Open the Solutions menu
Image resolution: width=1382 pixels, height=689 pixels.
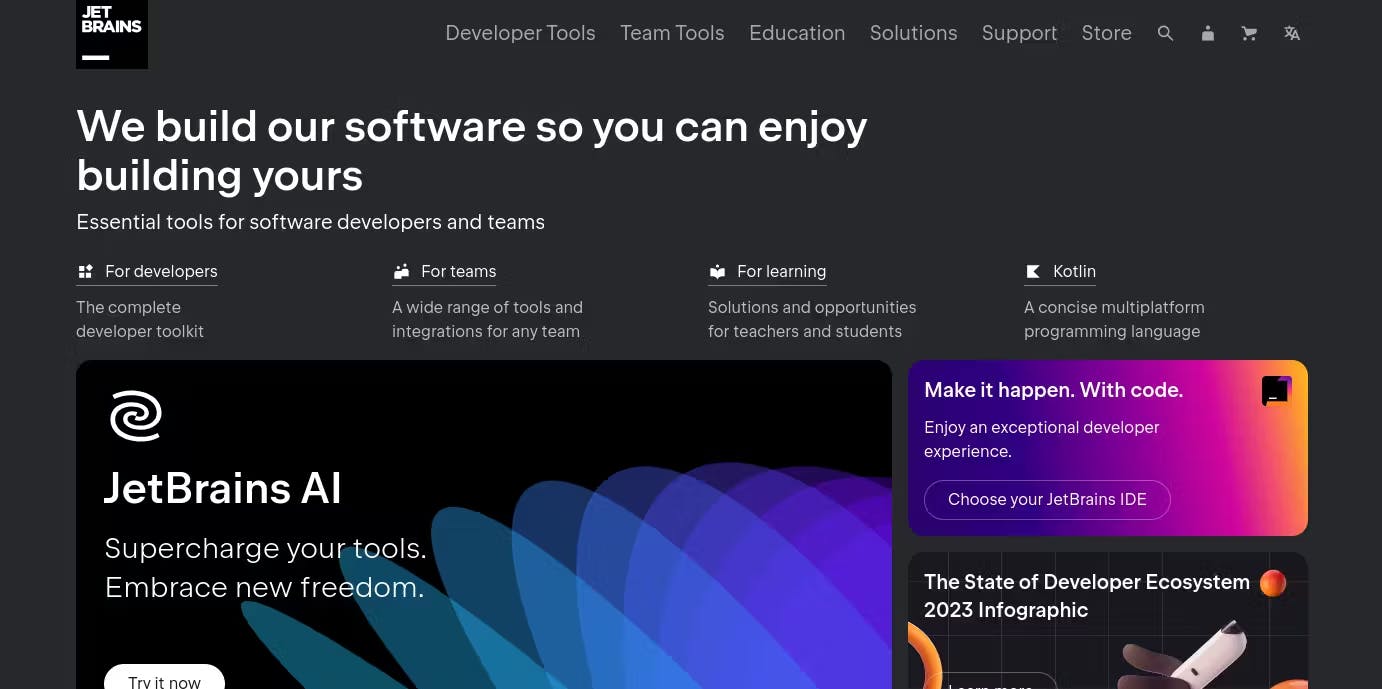point(913,33)
